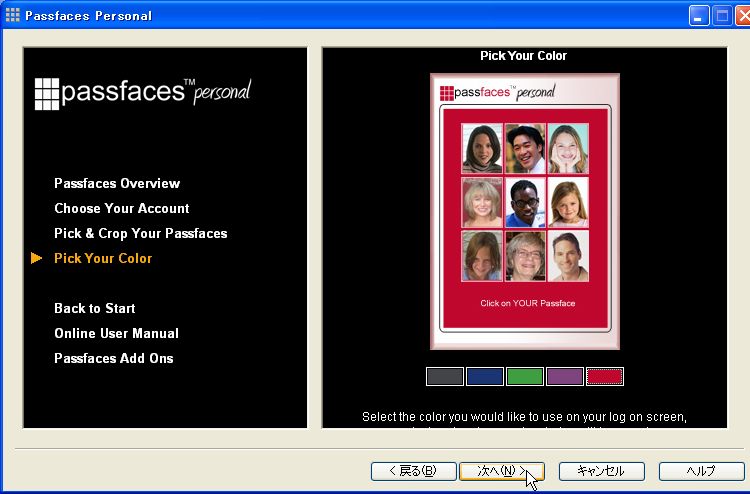
Task: Select the navy blue color swatch
Action: [x=485, y=376]
